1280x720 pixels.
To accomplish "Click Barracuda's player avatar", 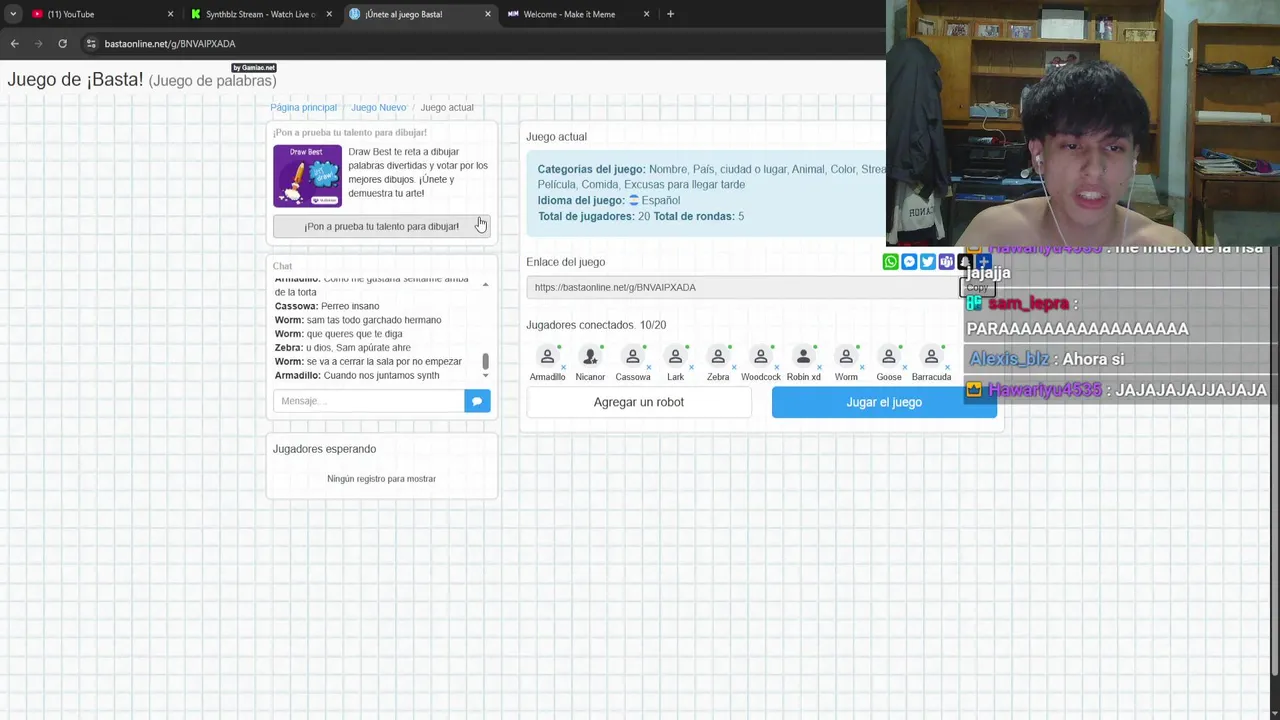I will coord(931,356).
